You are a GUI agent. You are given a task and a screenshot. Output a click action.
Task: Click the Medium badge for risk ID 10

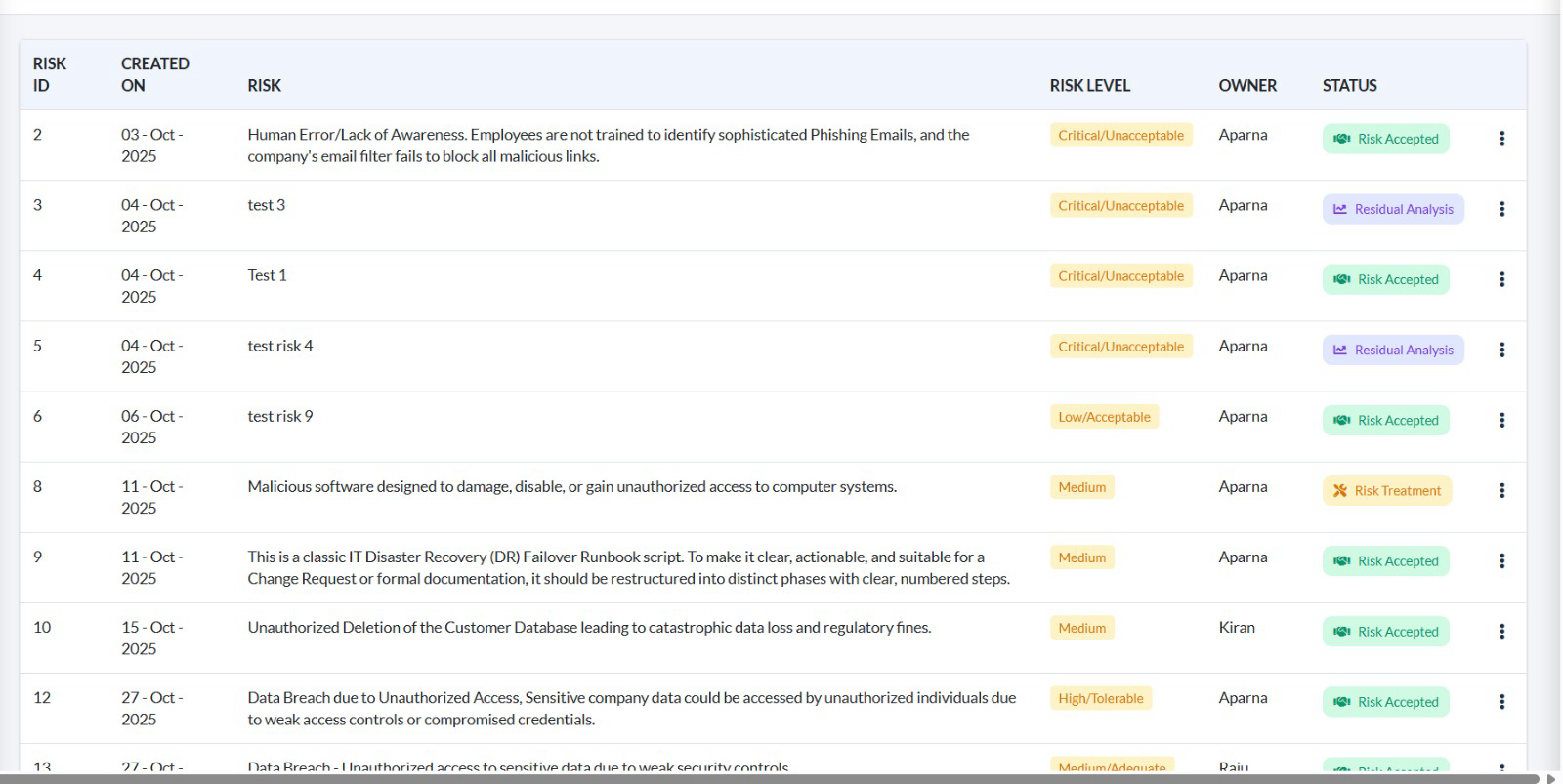[x=1082, y=628]
